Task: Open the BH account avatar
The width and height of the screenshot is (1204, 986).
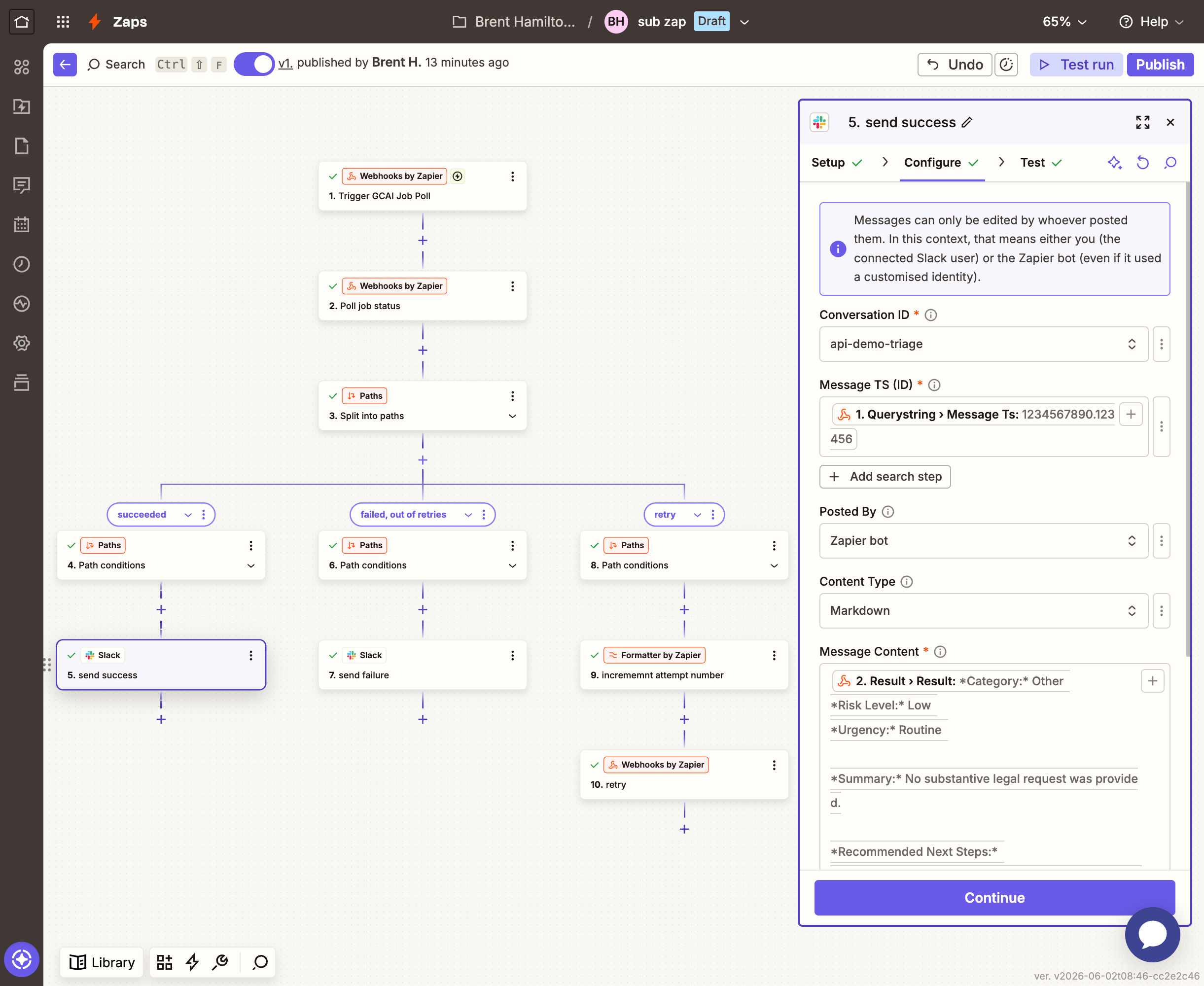Action: coord(616,22)
